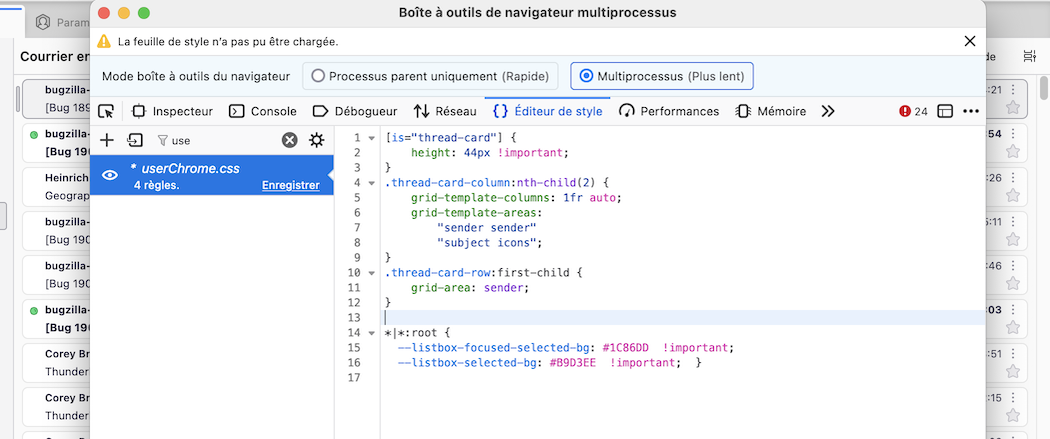Dismiss the style sheet loading warning
Image resolution: width=1050 pixels, height=439 pixels.
969,41
